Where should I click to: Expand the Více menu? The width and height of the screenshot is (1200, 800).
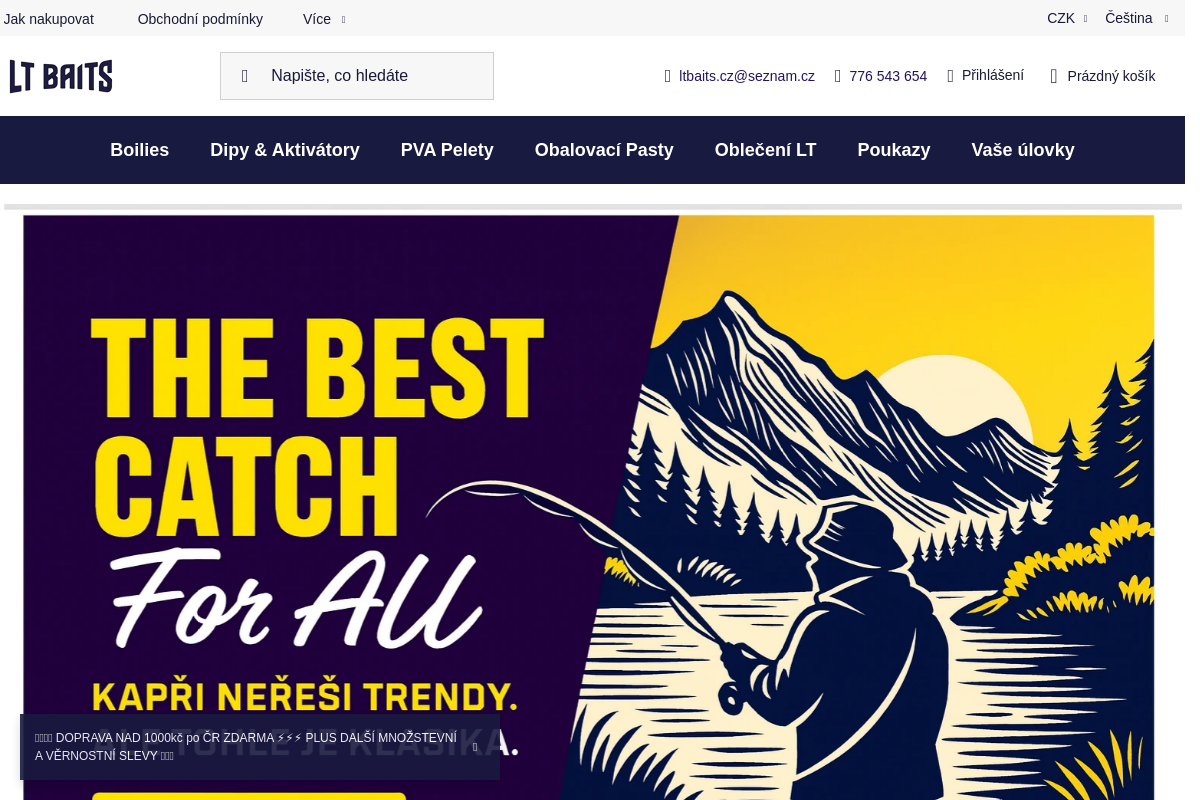pos(324,19)
